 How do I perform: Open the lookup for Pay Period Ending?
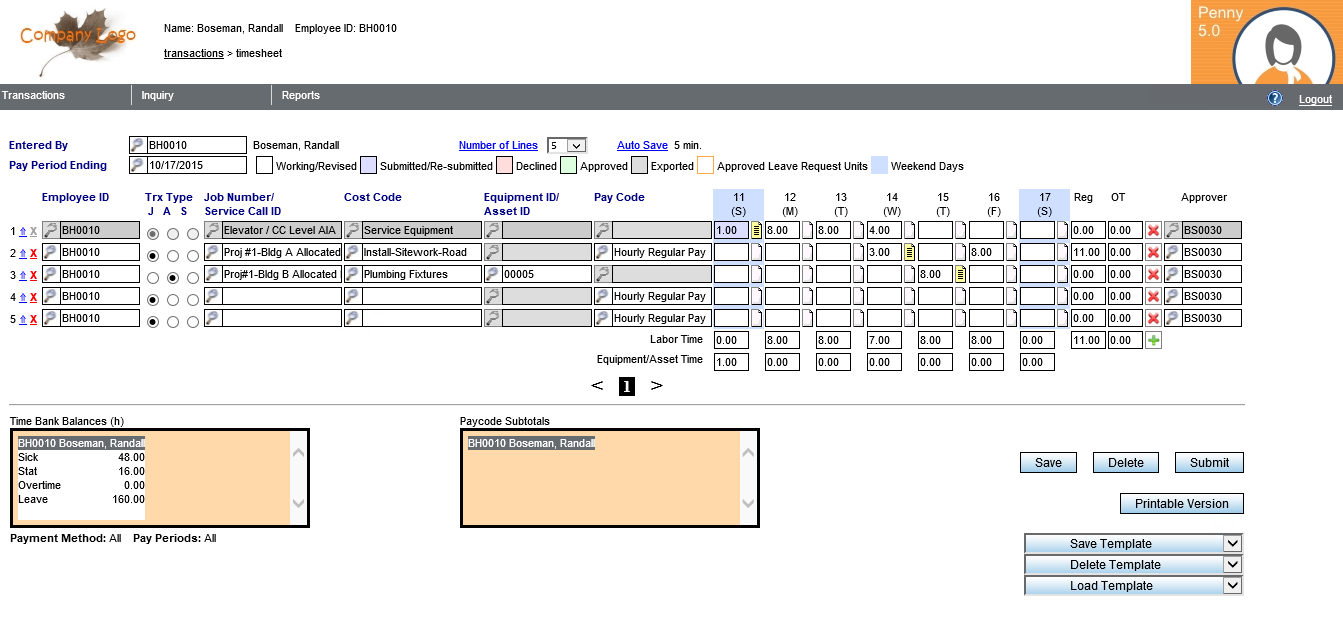(x=138, y=166)
